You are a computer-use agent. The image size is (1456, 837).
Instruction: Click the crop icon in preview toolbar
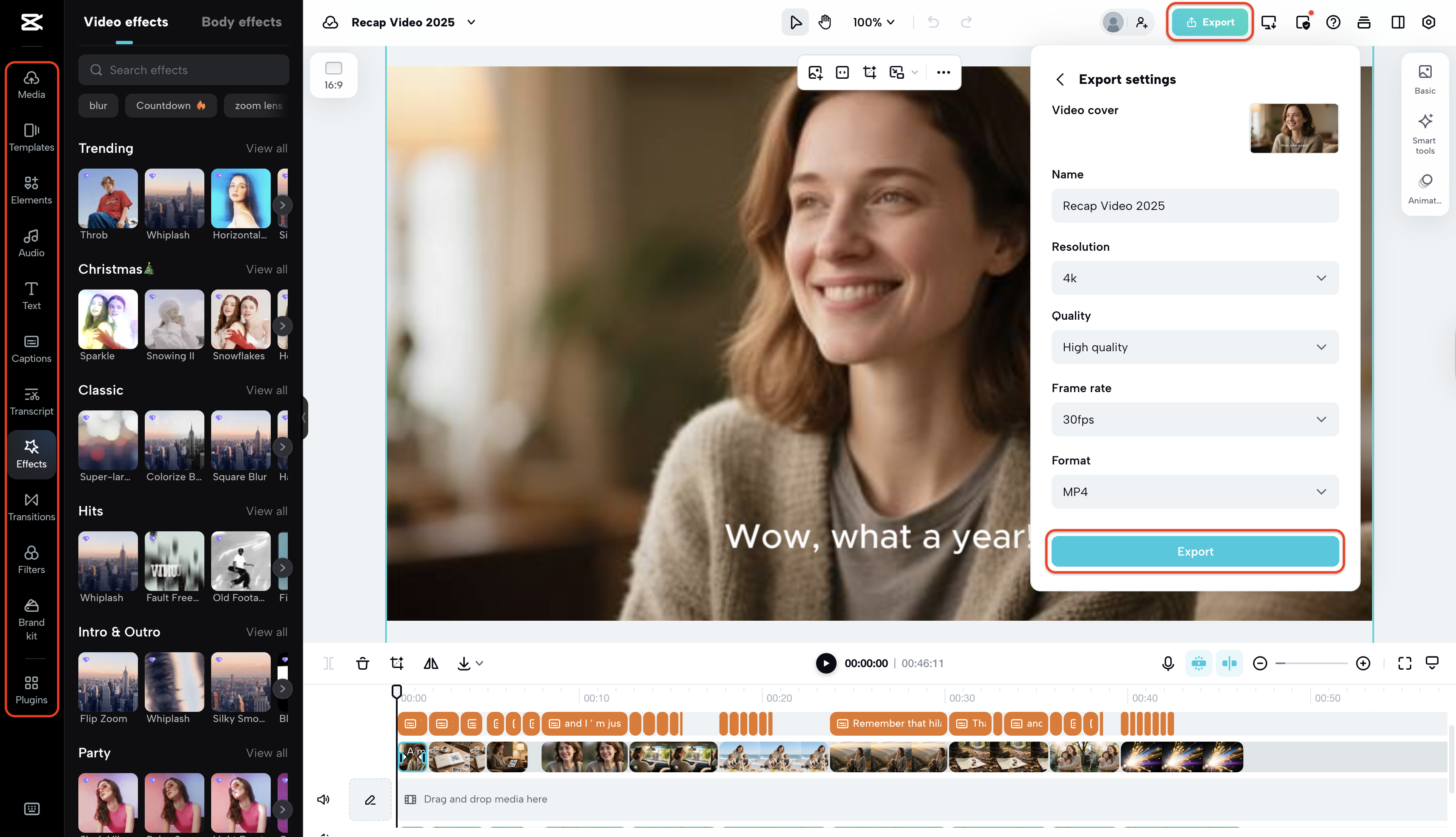tap(869, 72)
